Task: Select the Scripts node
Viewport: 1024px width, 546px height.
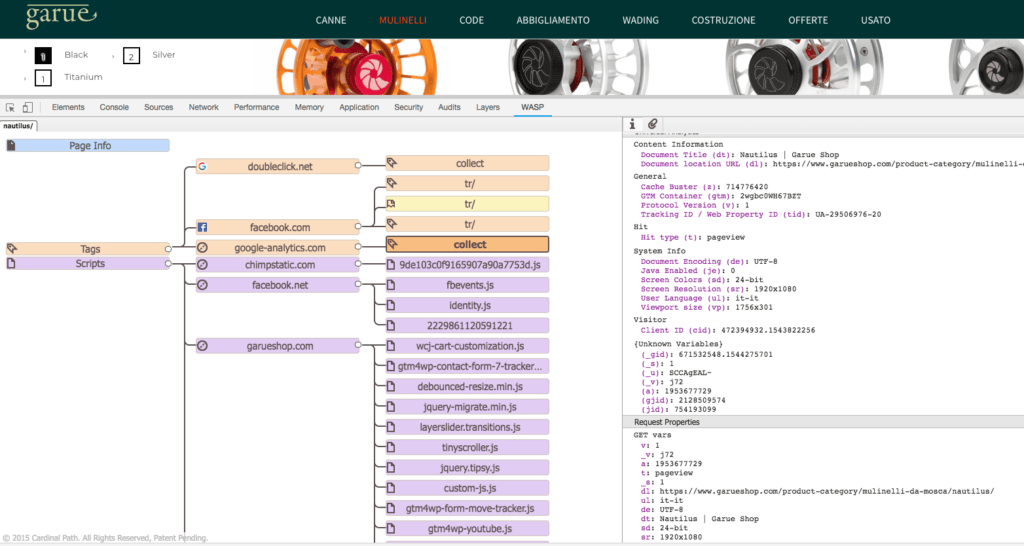Action: click(x=90, y=264)
